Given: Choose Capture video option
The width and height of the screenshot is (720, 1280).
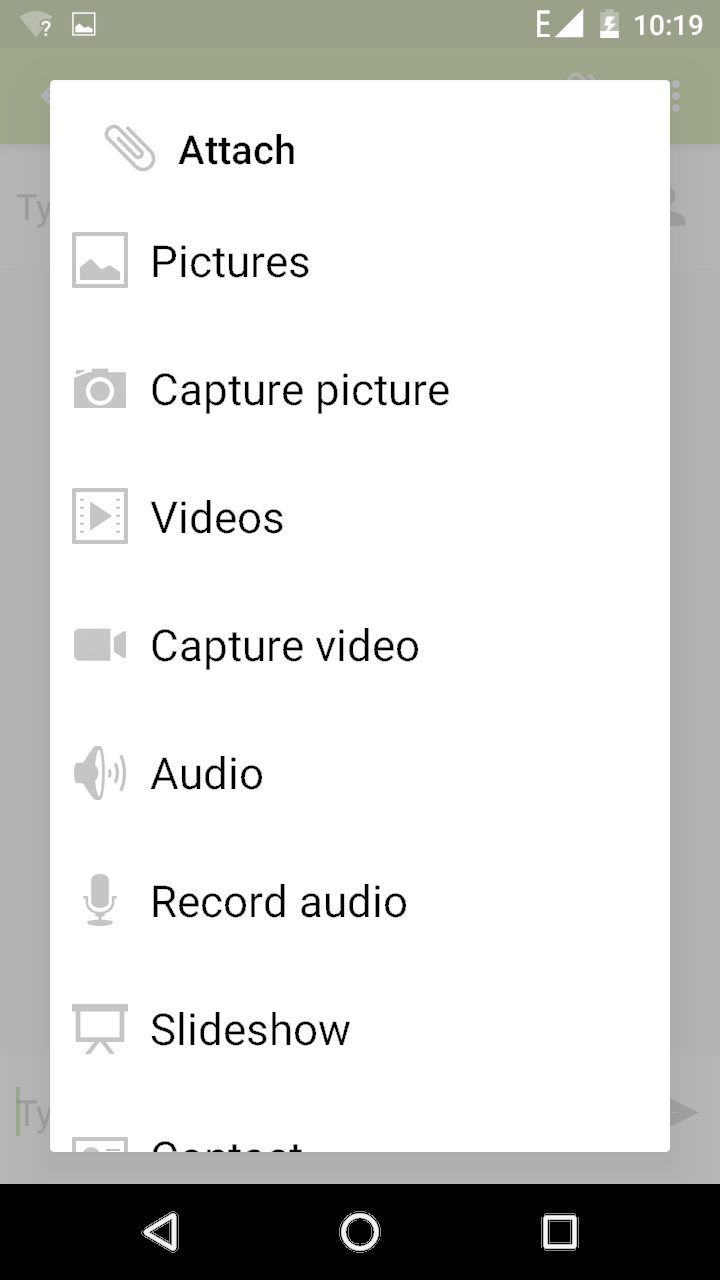Looking at the screenshot, I should click(x=360, y=645).
